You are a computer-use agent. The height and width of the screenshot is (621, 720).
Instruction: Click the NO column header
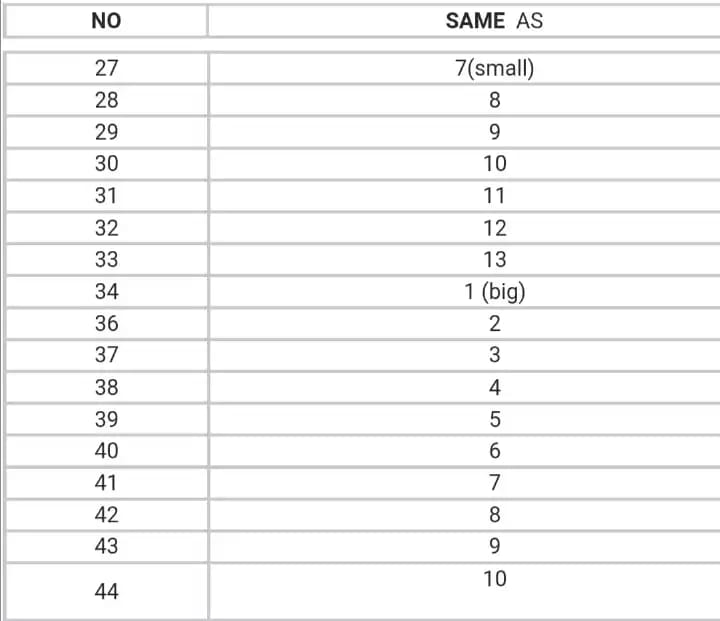pyautogui.click(x=106, y=20)
